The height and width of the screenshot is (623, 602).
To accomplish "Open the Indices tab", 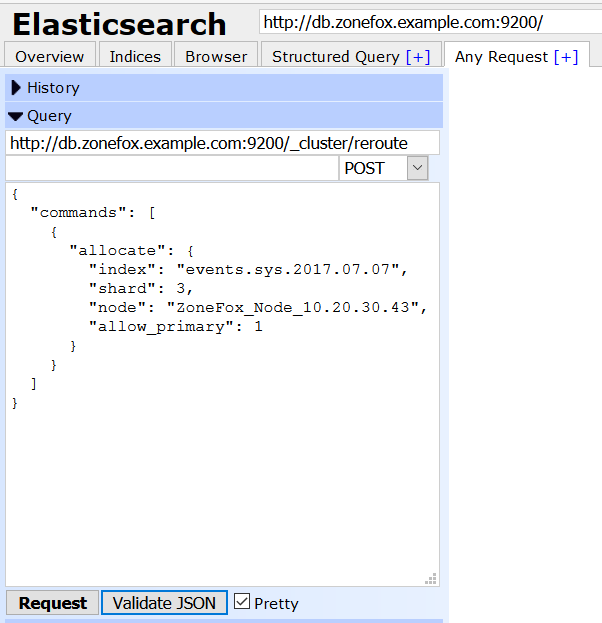I will pyautogui.click(x=135, y=57).
